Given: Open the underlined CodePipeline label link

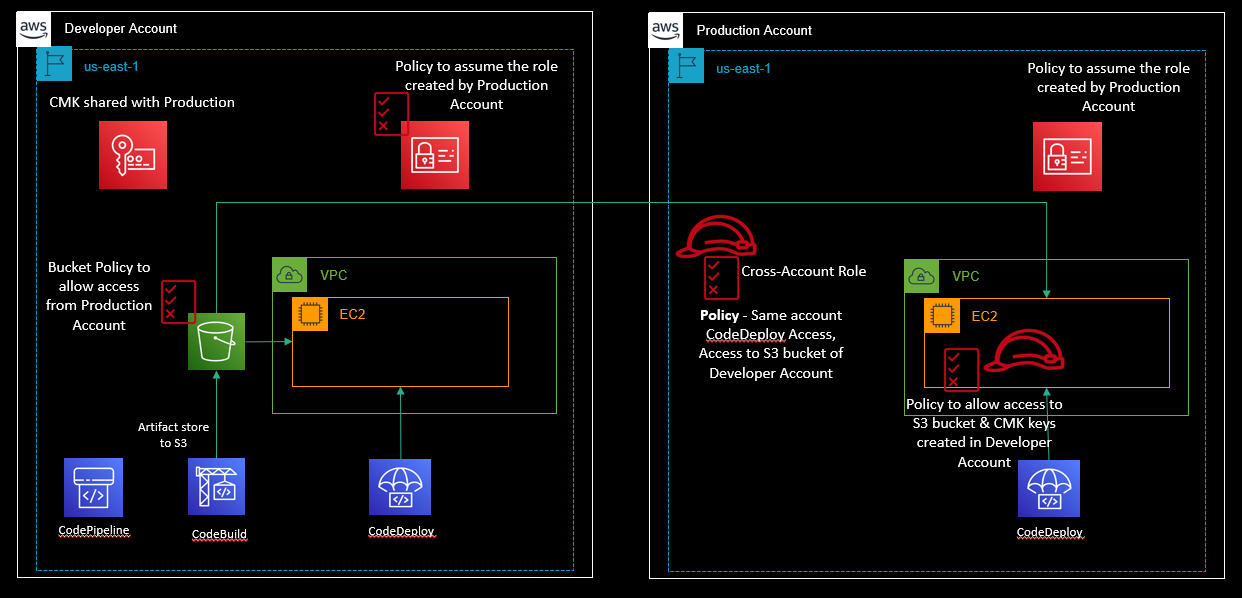Looking at the screenshot, I should (x=93, y=530).
